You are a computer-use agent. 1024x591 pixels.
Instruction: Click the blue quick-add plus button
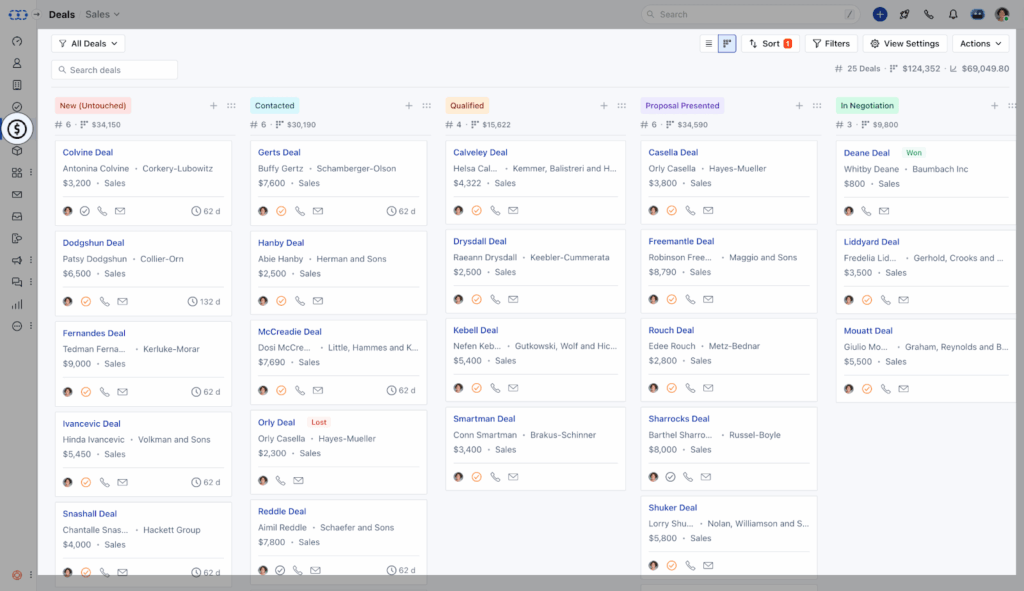(x=880, y=15)
